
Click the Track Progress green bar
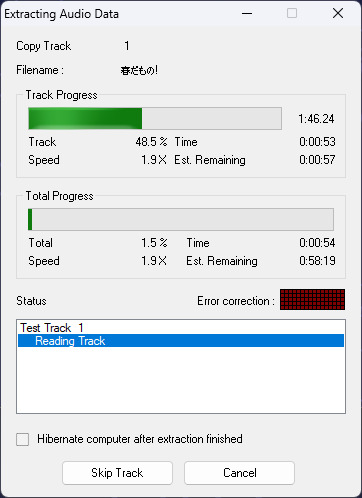(x=85, y=118)
